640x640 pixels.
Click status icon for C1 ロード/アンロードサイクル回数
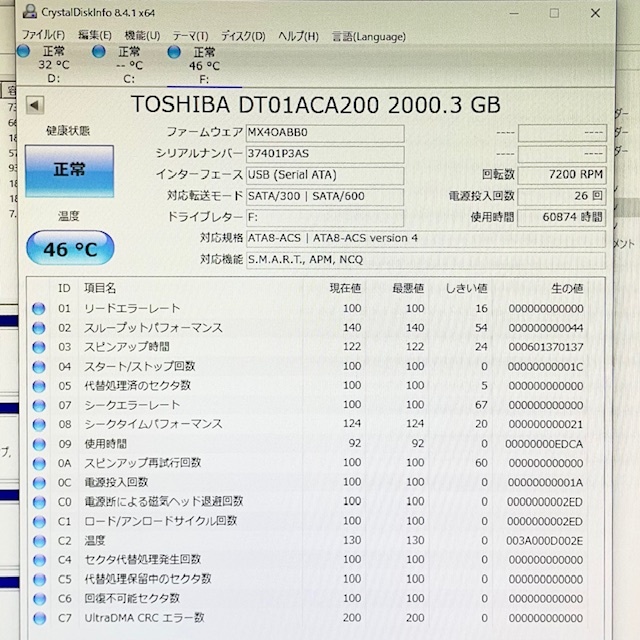[39, 522]
